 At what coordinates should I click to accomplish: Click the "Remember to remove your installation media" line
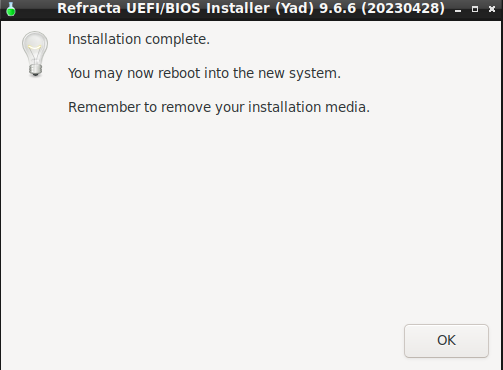click(219, 107)
